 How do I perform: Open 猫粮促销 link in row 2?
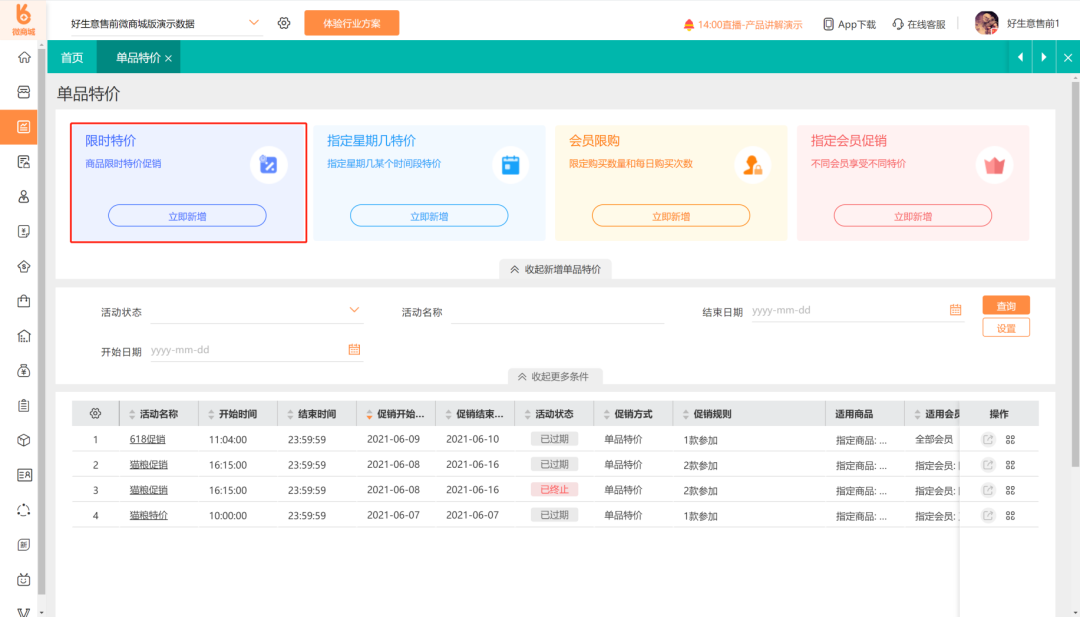[x=149, y=465]
